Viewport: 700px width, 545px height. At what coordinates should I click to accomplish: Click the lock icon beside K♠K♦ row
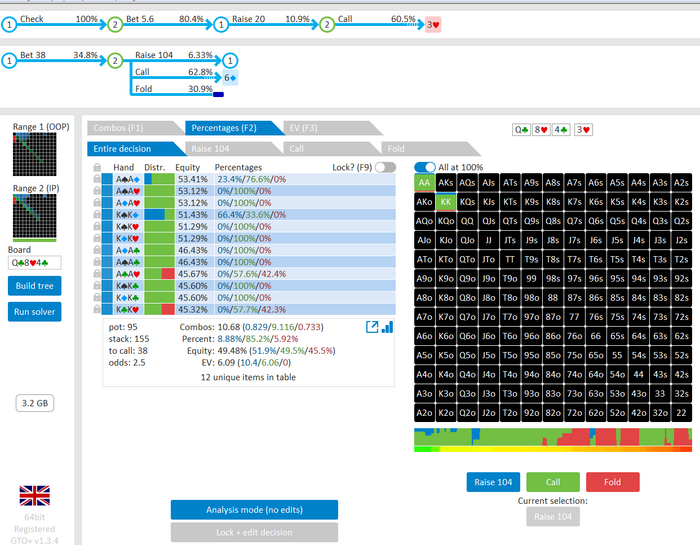(97, 214)
